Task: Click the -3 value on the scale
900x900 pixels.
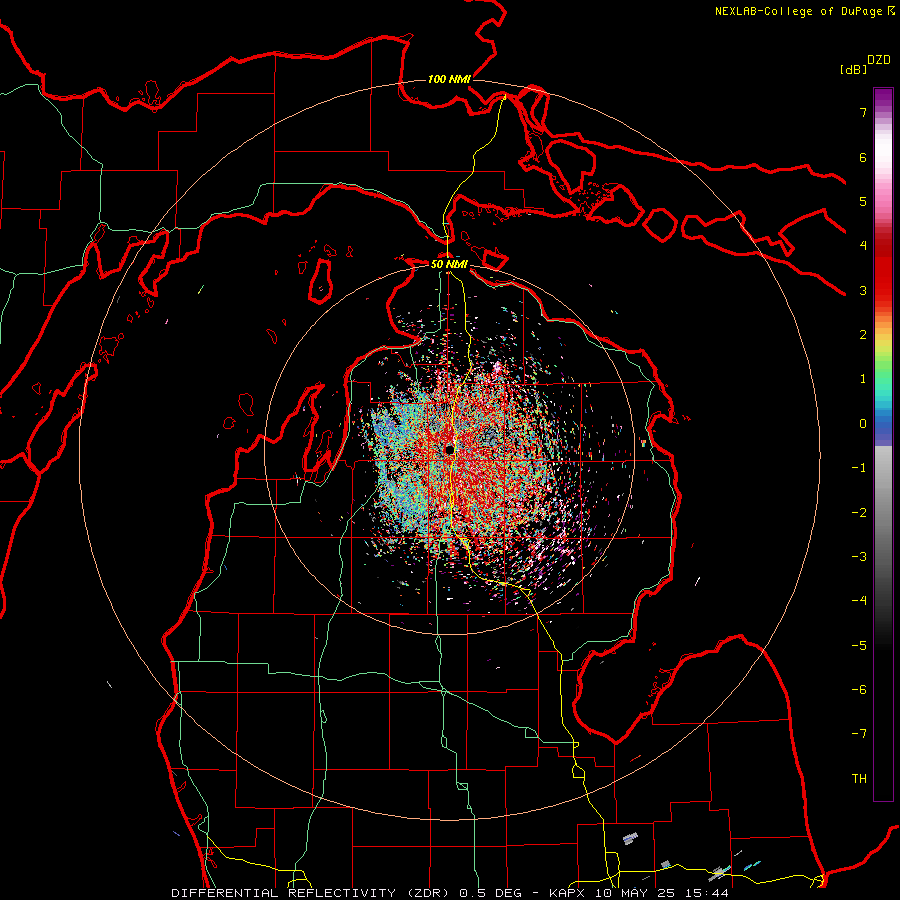Action: coord(859,557)
